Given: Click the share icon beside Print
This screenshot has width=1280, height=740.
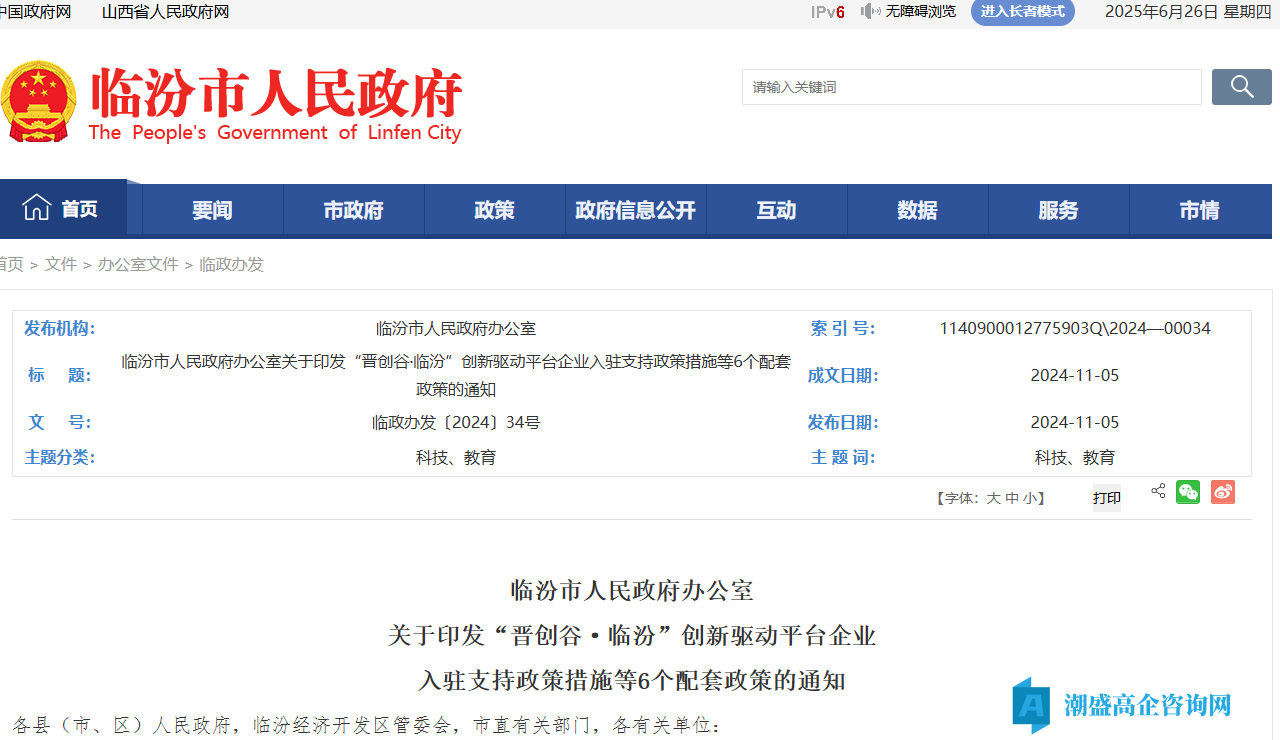Looking at the screenshot, I should tap(1158, 491).
